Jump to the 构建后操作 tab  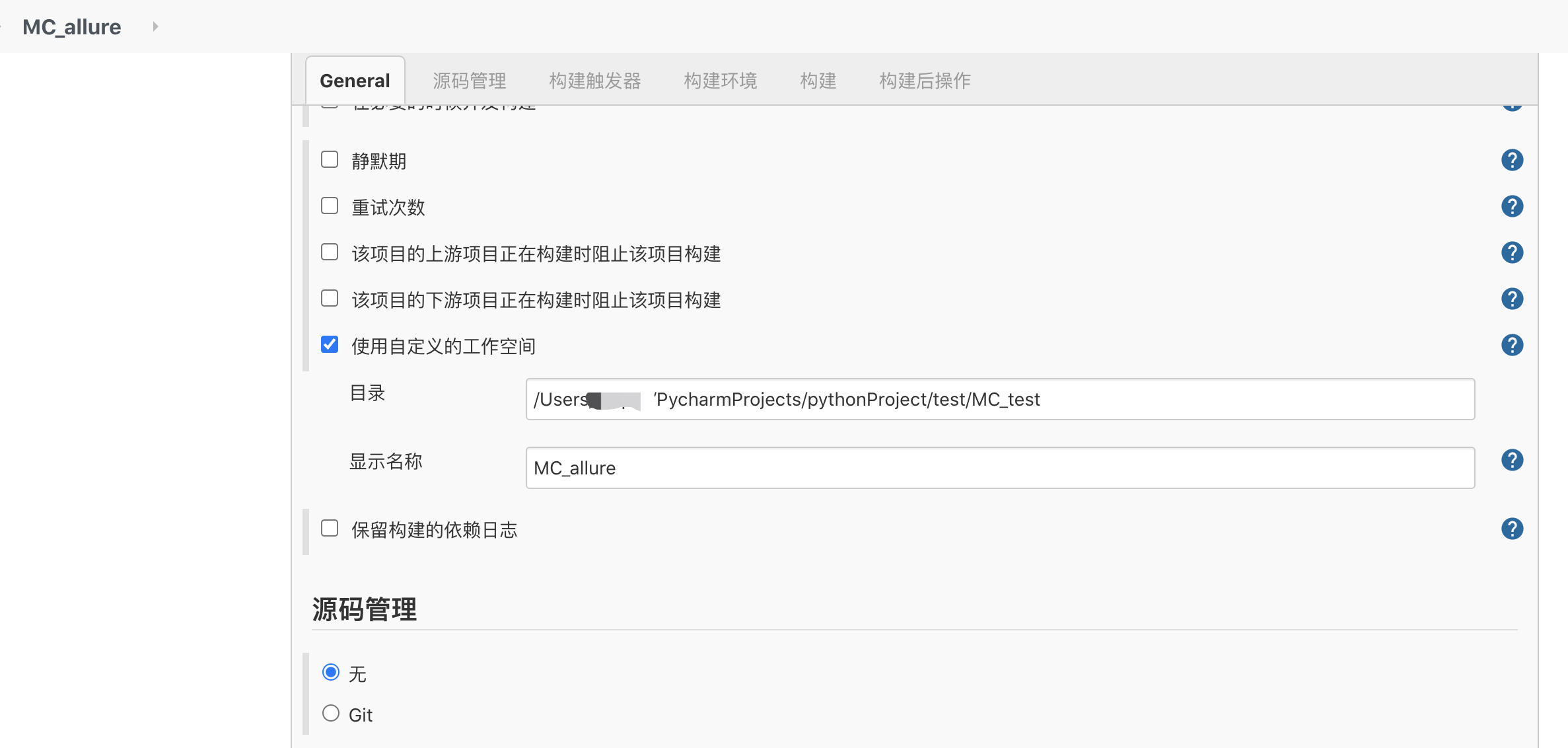click(924, 81)
